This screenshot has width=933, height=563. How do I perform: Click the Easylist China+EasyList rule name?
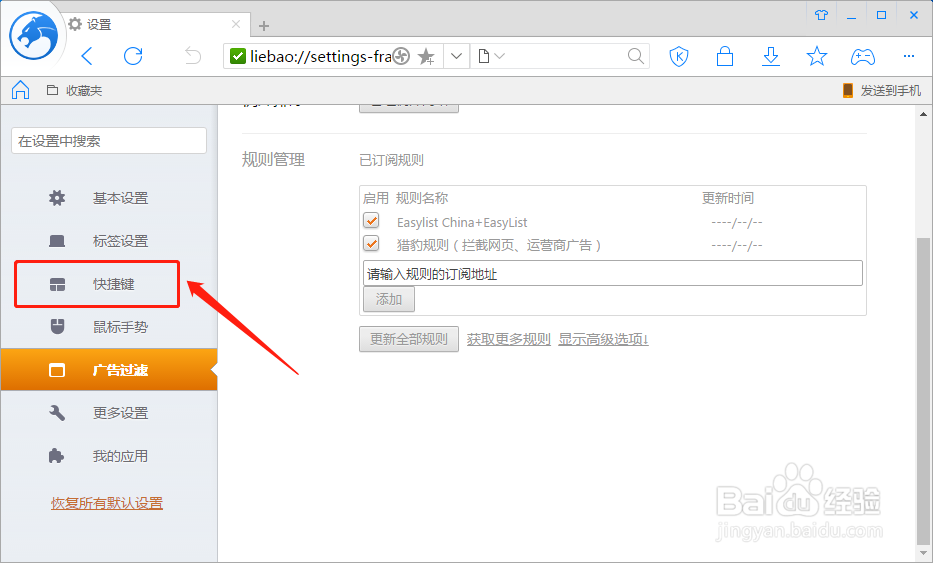point(462,223)
